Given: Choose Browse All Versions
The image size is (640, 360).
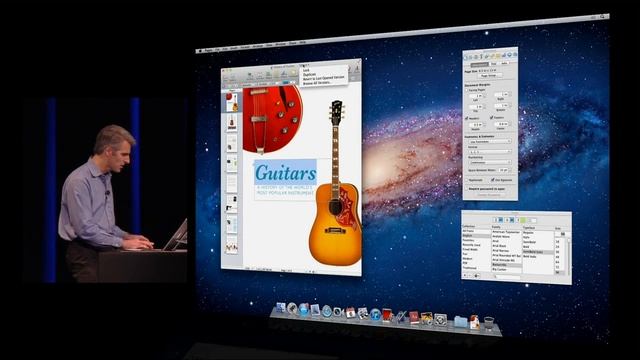Looking at the screenshot, I should (x=317, y=82).
